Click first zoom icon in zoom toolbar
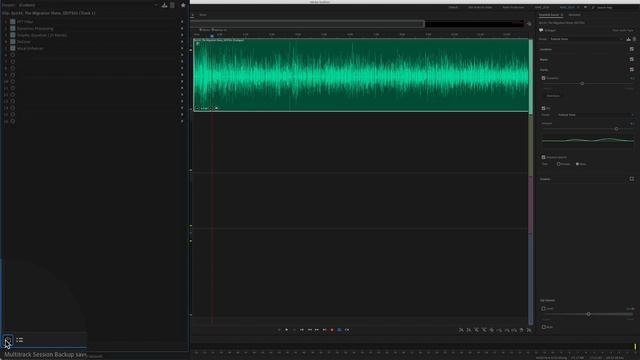 click(461, 330)
